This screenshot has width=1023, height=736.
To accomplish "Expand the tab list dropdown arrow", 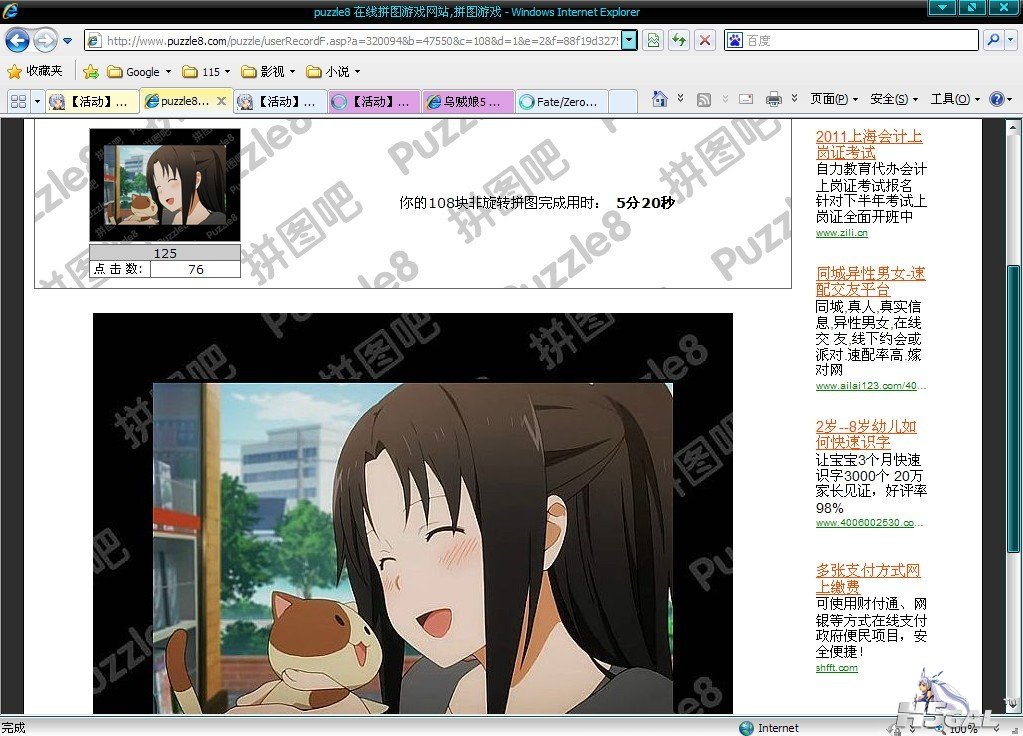I will pos(37,101).
